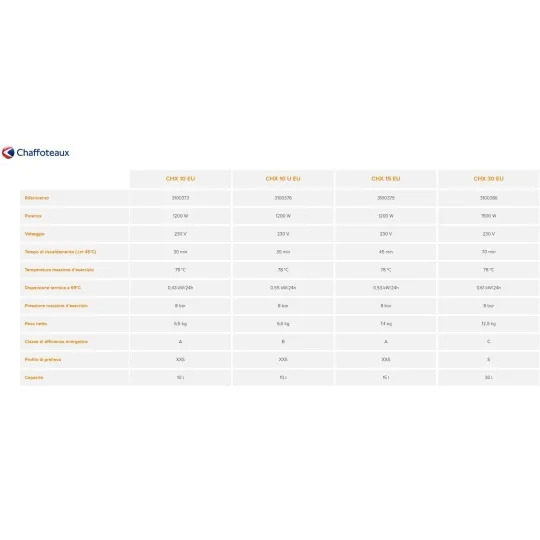Select the XXS profile under CHX 10 EU
Screen dimensions: 540x540
180,360
